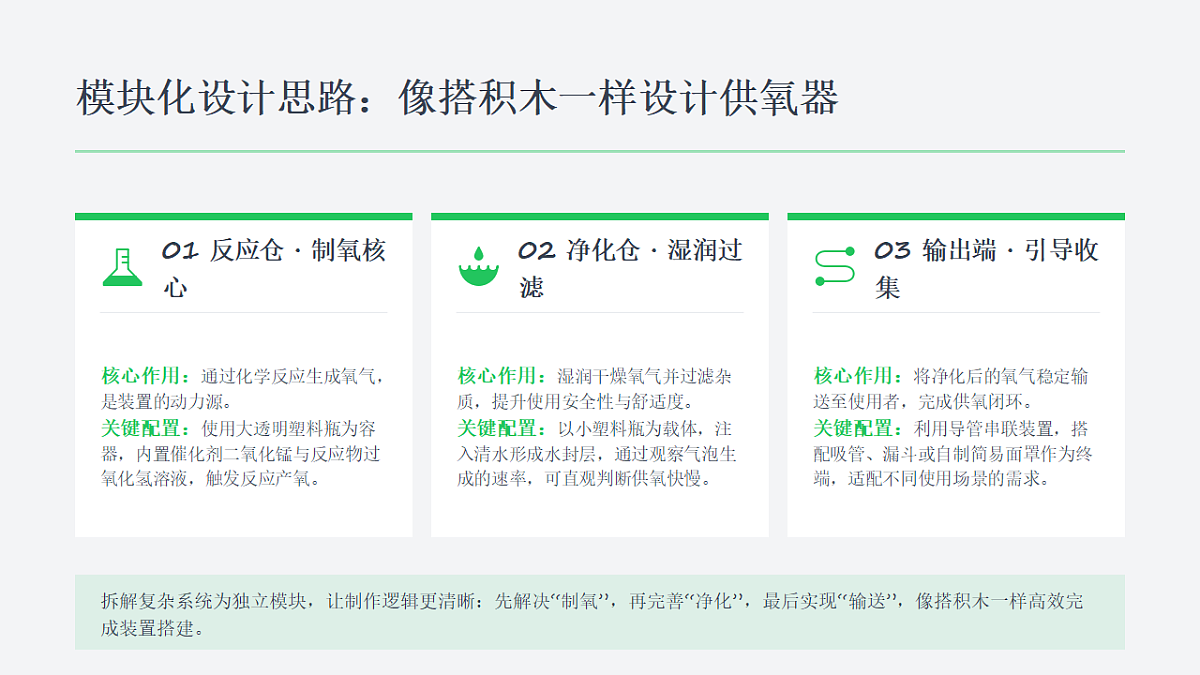Click the line 氧化氢溶液，触发反应产氧

click(211, 479)
